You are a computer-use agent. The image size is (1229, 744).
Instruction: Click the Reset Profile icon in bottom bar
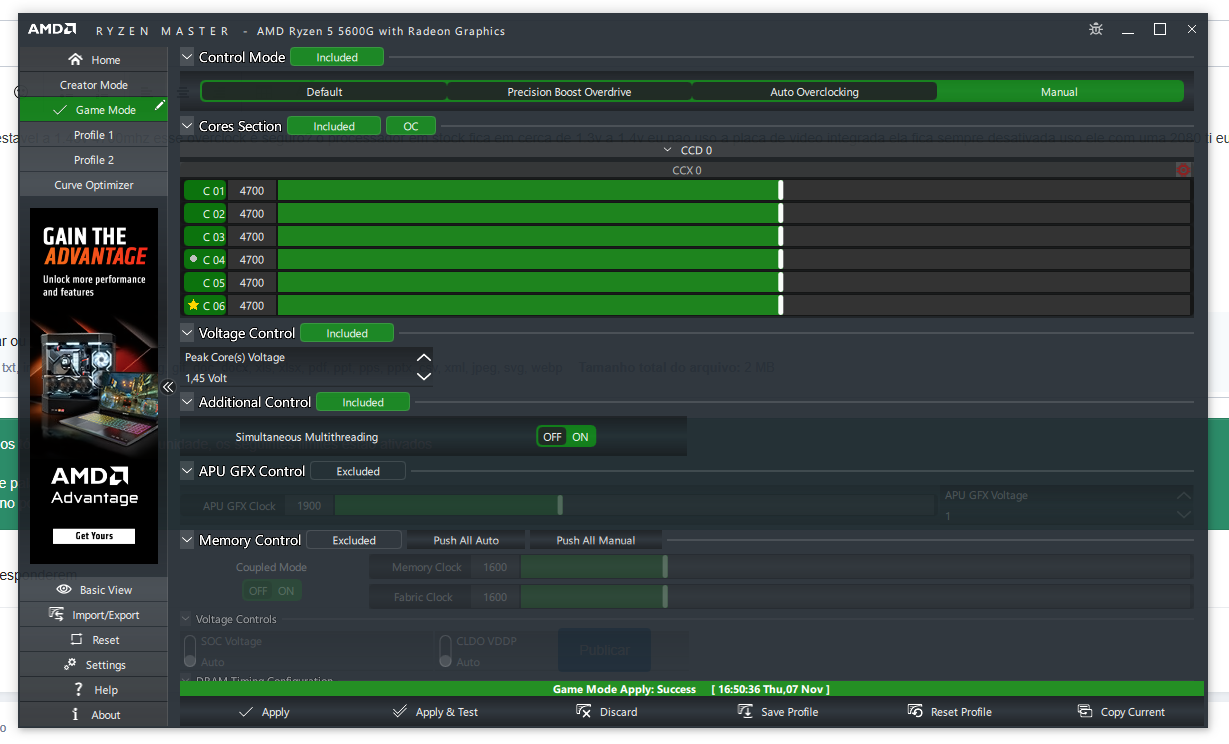(915, 712)
